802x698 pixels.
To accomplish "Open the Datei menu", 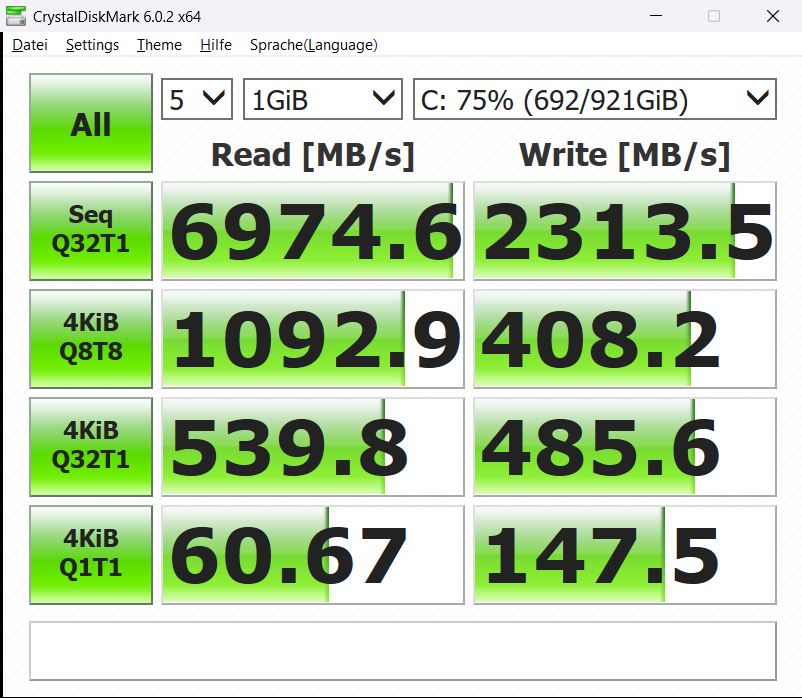I will pos(30,45).
